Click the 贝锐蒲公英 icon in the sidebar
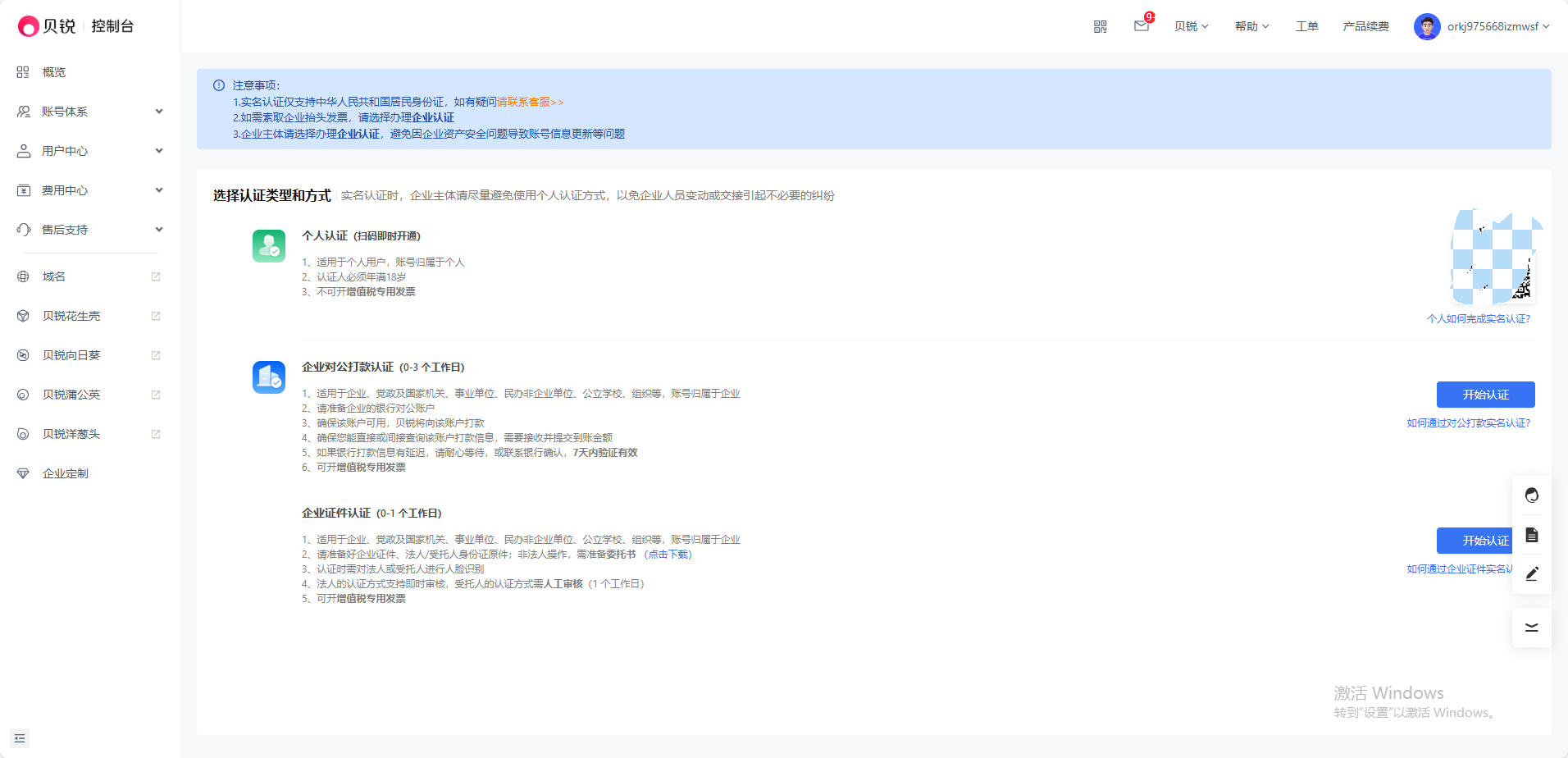1568x758 pixels. [x=23, y=395]
